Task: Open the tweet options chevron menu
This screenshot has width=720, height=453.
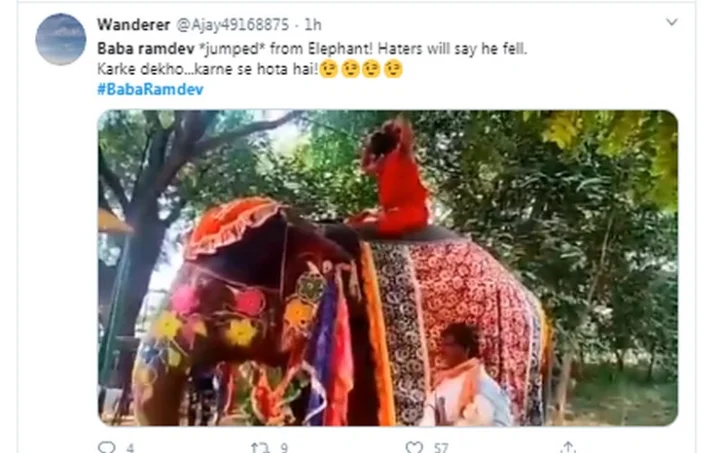Action: [671, 22]
